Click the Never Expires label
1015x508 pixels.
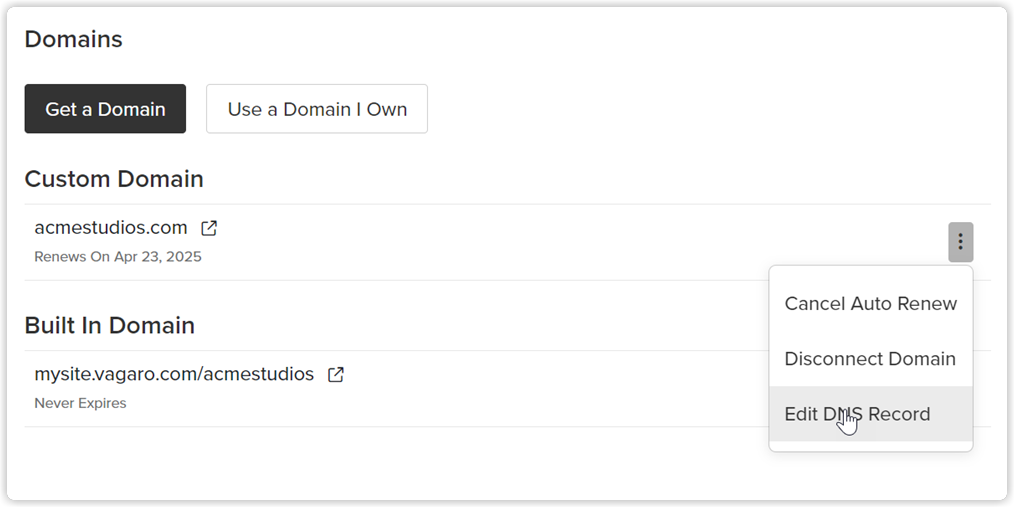(80, 403)
